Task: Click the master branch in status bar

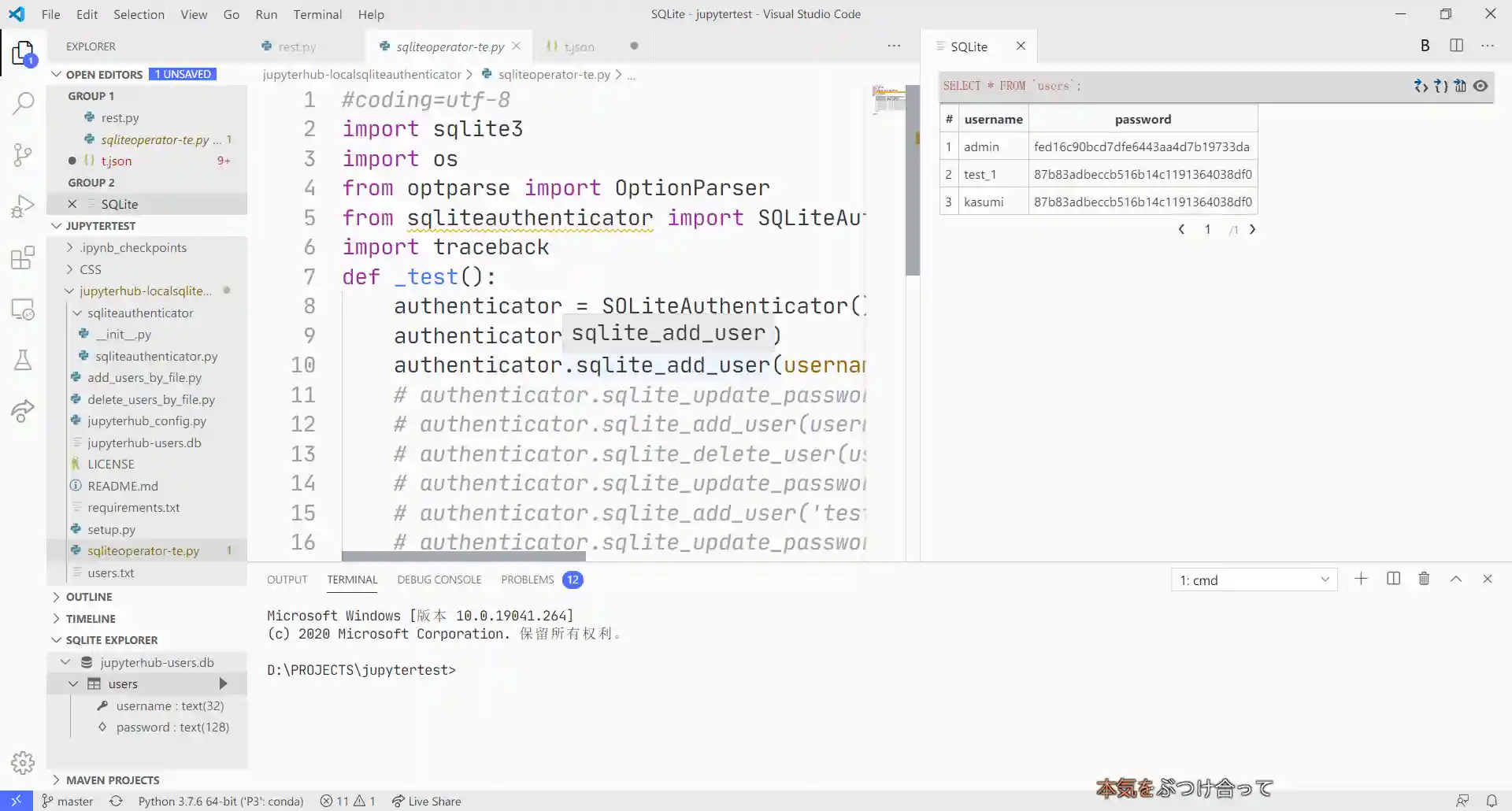Action: coord(68,801)
